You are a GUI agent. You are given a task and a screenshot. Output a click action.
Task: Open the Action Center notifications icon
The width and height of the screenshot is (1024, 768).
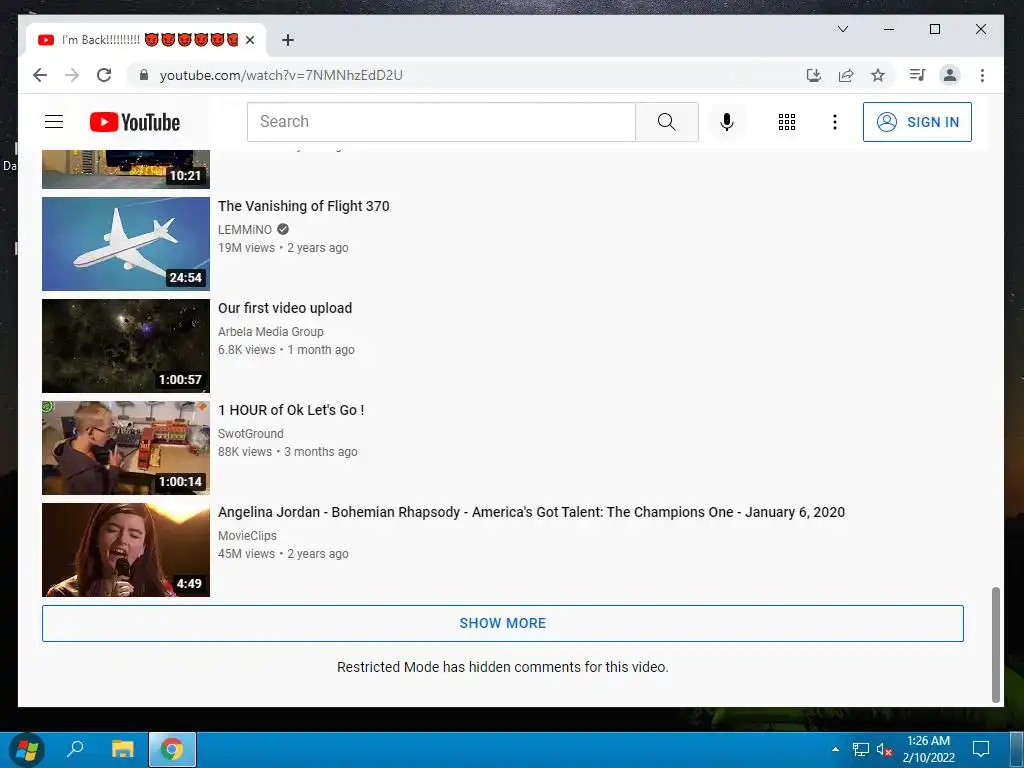(981, 749)
